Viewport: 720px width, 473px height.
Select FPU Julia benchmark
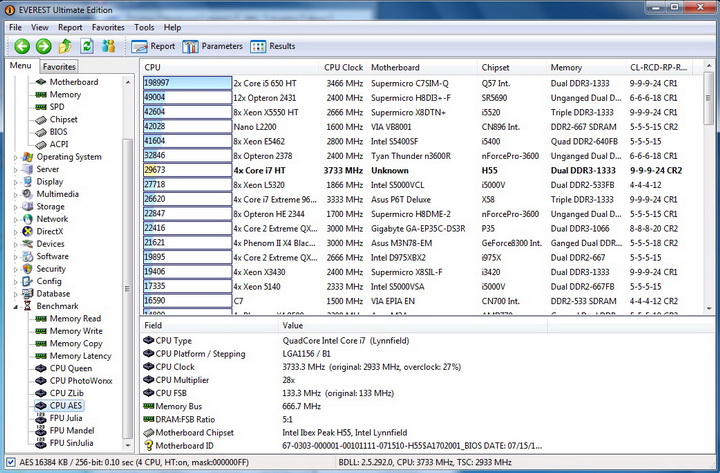point(66,418)
